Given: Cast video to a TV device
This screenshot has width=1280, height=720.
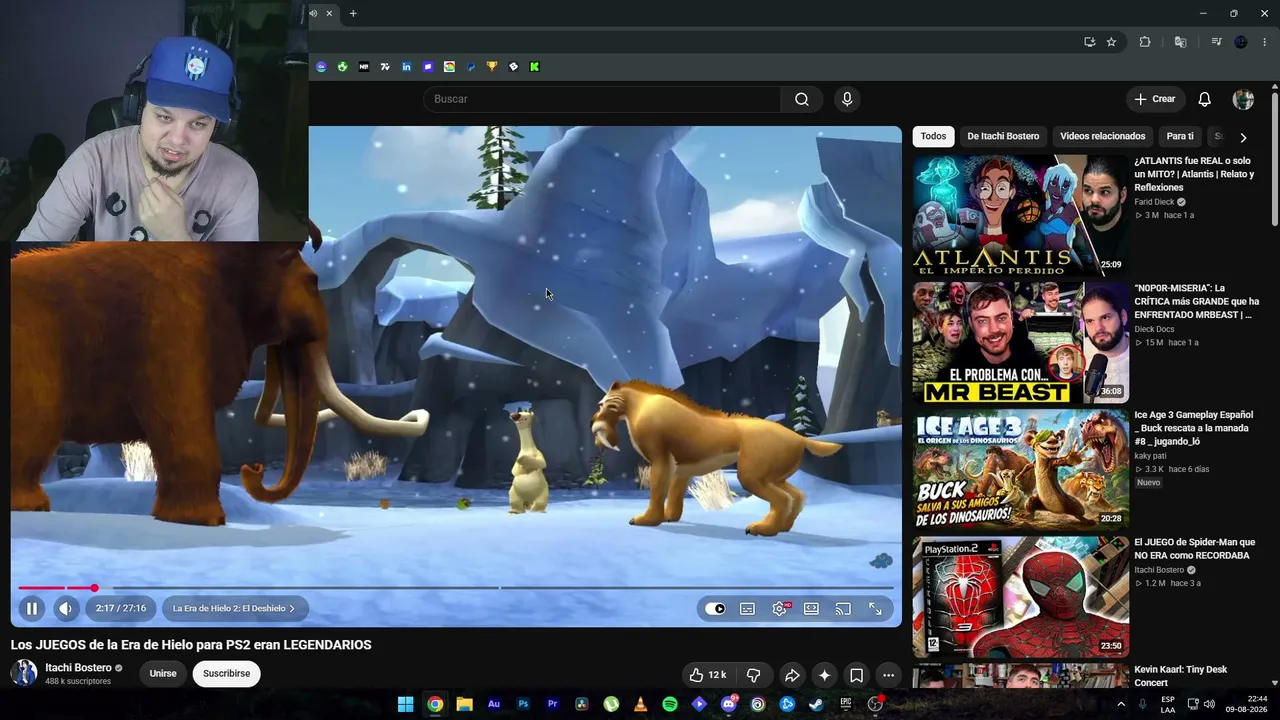Looking at the screenshot, I should [x=843, y=608].
